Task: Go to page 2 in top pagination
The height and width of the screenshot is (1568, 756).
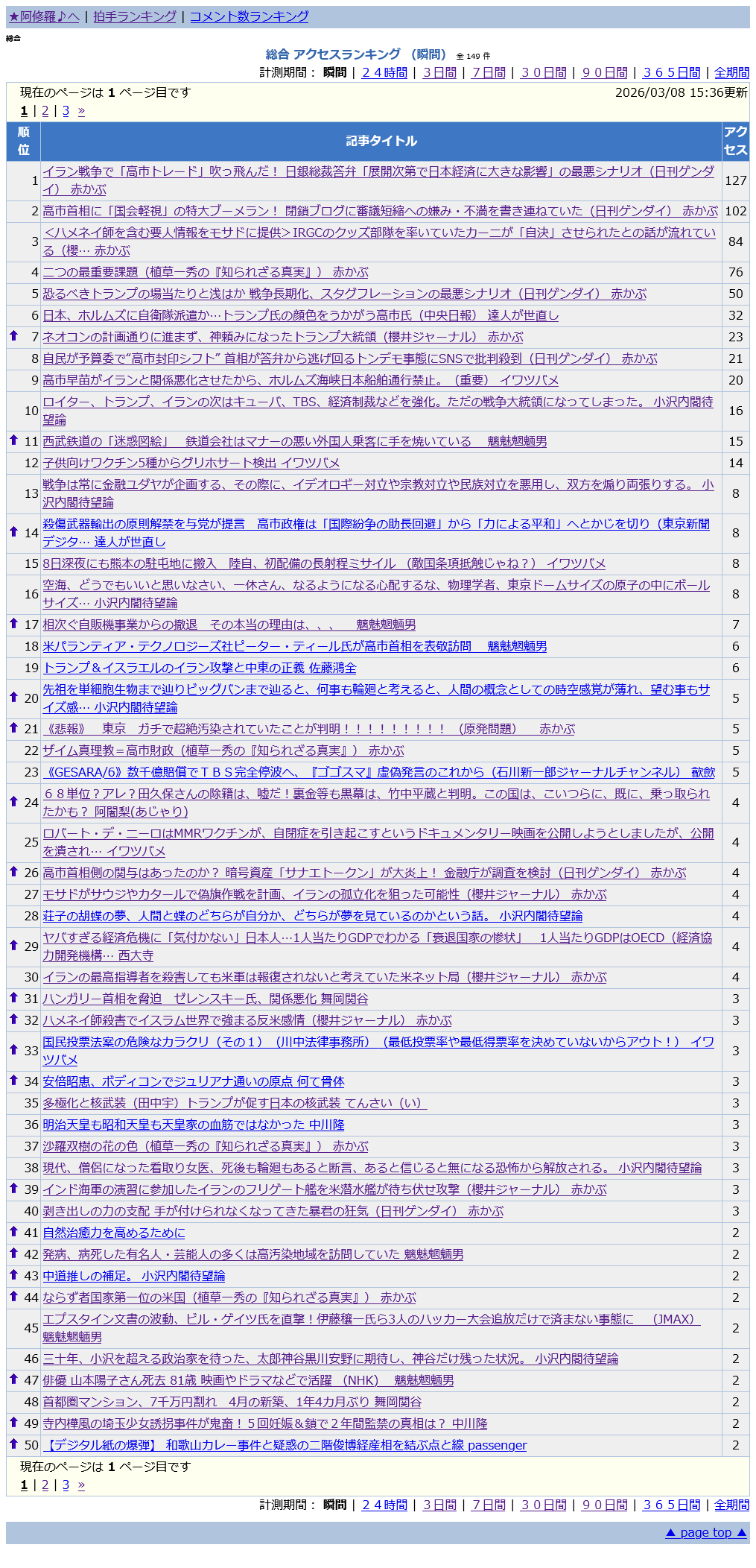Action: coord(45,110)
